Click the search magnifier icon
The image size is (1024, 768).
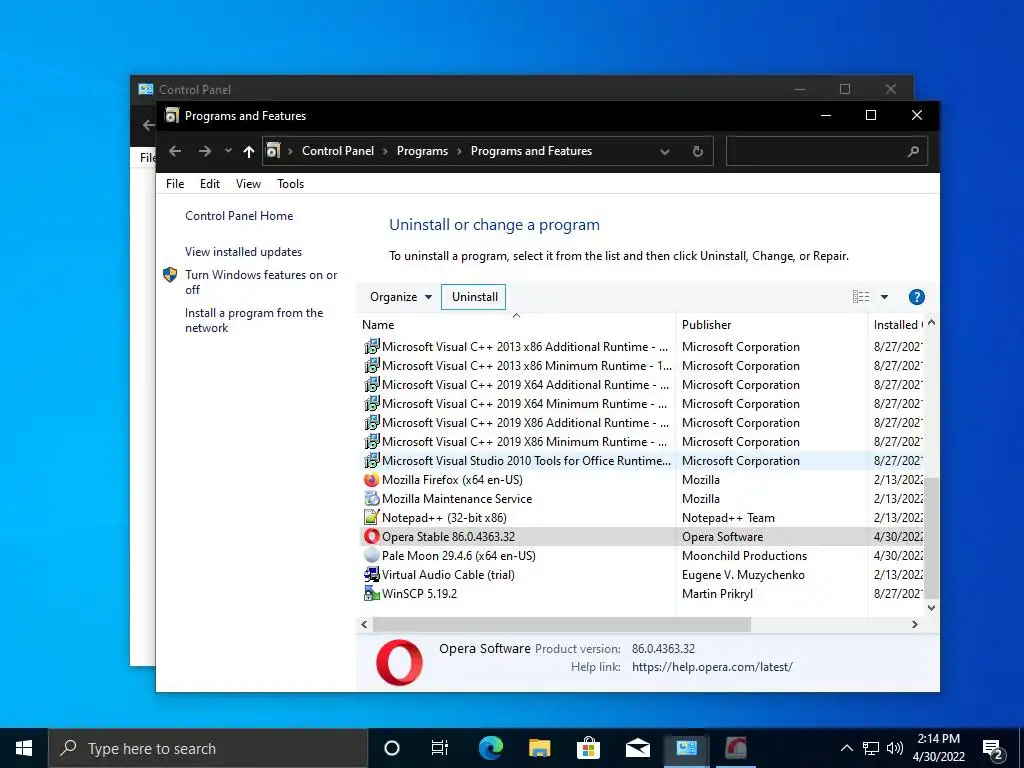[913, 152]
